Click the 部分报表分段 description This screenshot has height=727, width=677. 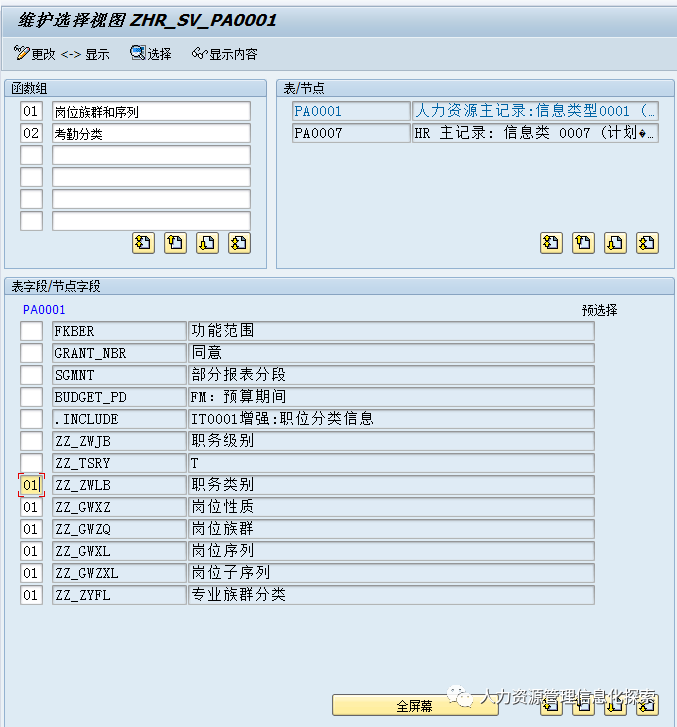click(391, 375)
